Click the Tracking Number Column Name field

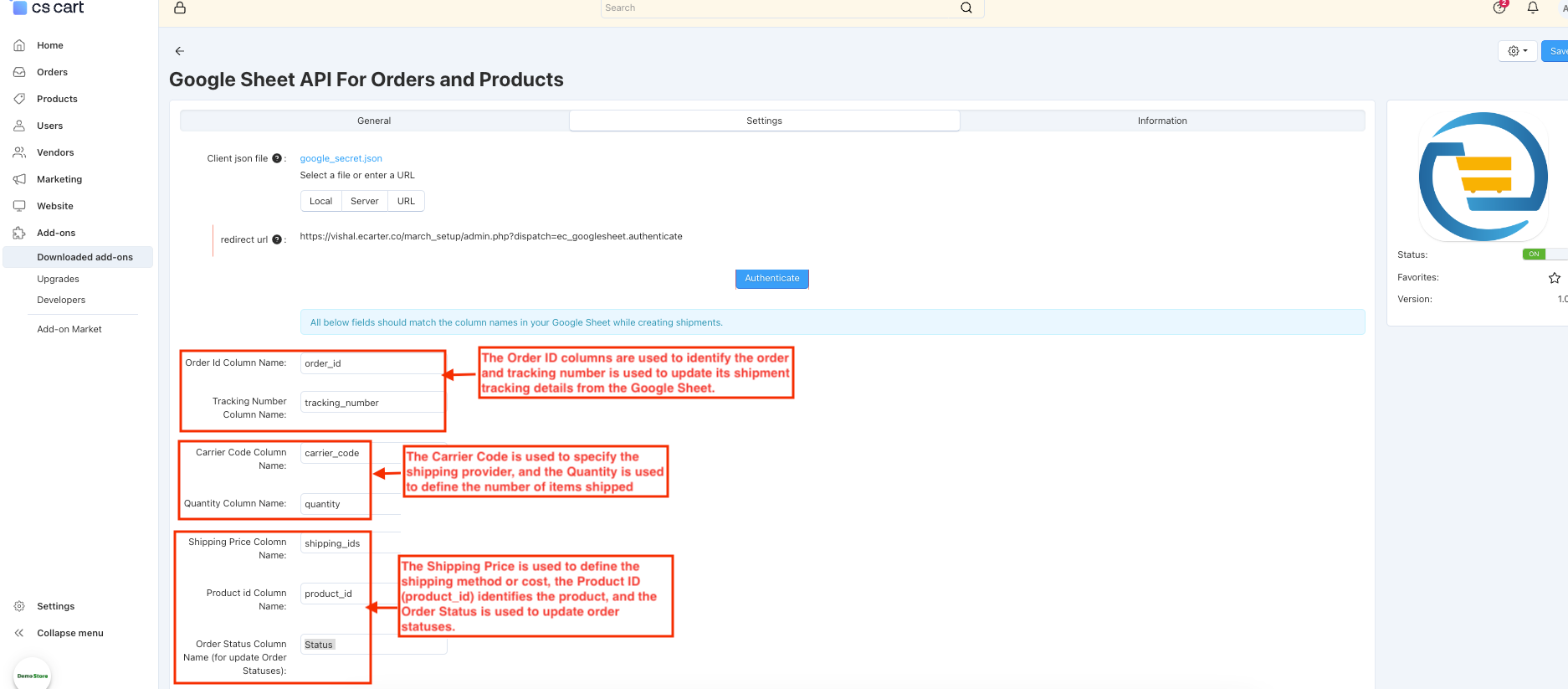pos(372,403)
